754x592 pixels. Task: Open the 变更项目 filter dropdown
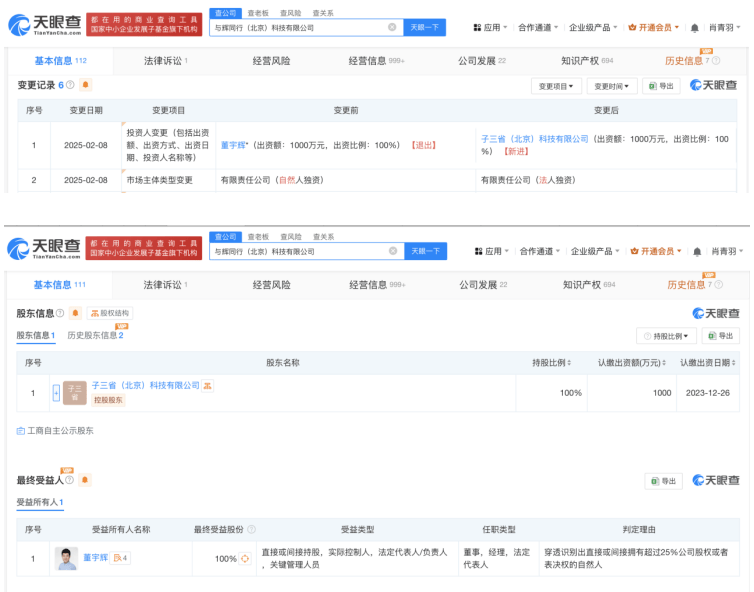coord(556,86)
